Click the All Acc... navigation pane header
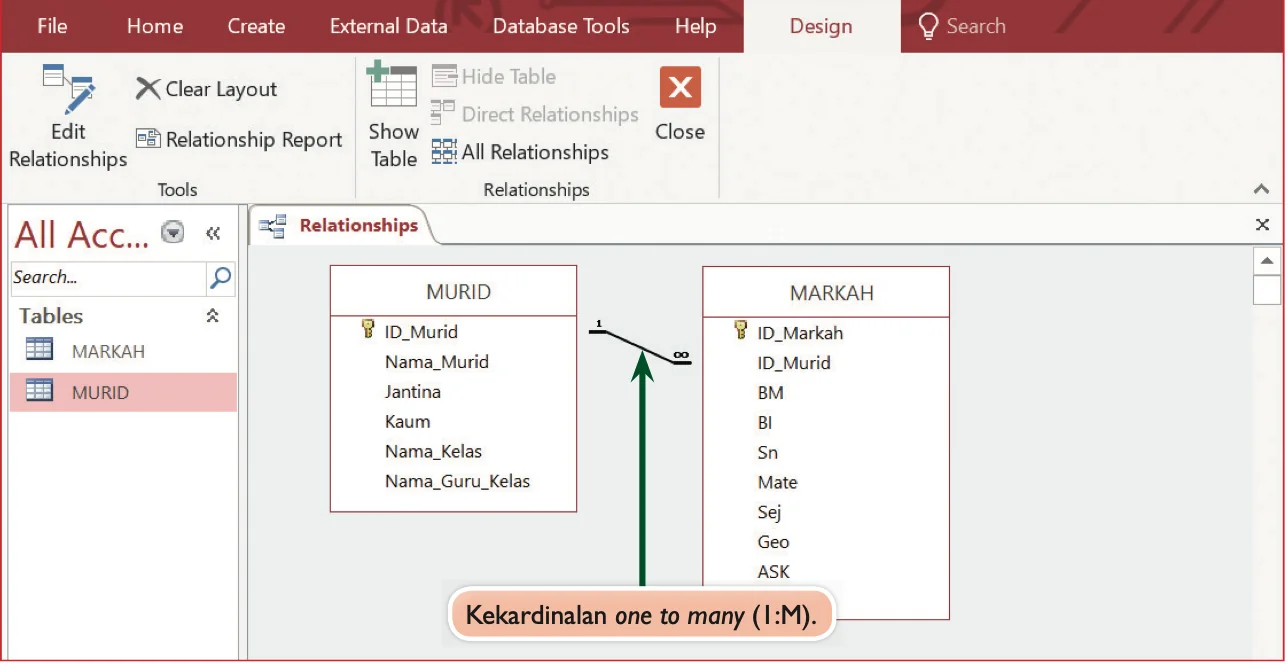Viewport: 1288px width, 664px height. coord(82,235)
